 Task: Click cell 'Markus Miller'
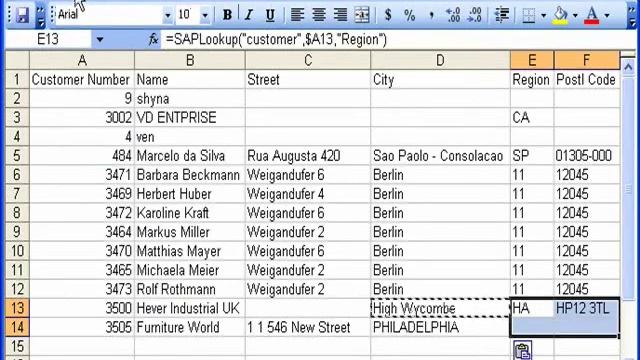pos(190,232)
